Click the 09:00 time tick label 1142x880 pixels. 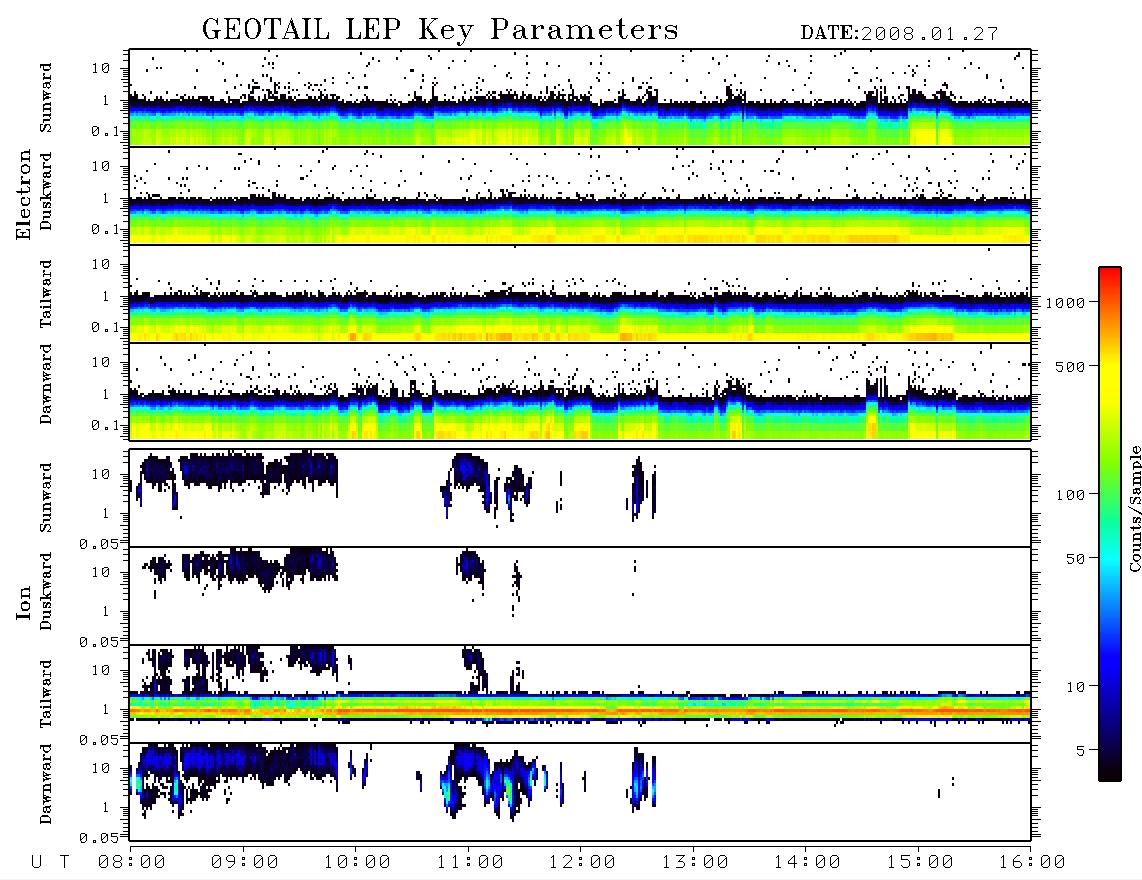245,862
